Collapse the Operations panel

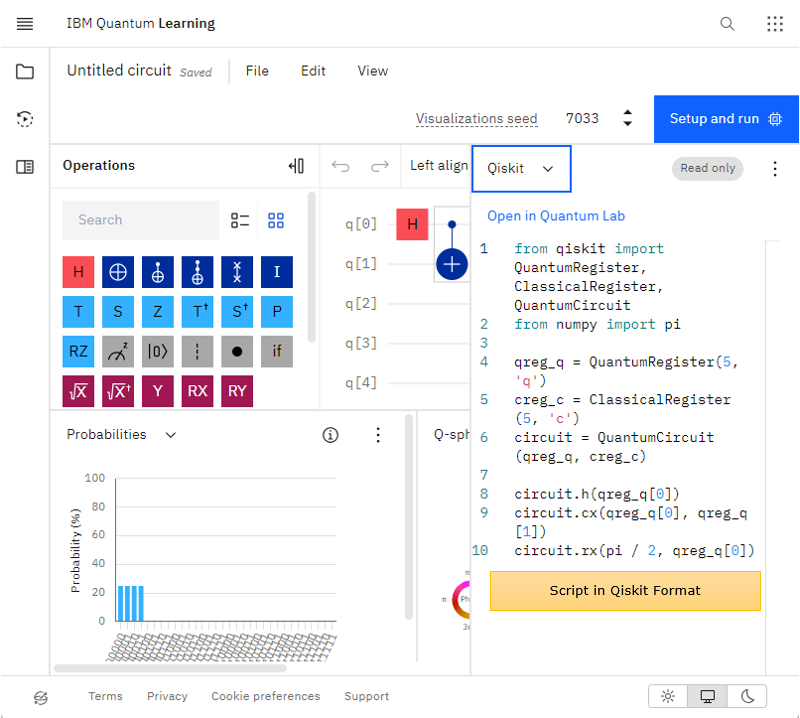(x=296, y=166)
